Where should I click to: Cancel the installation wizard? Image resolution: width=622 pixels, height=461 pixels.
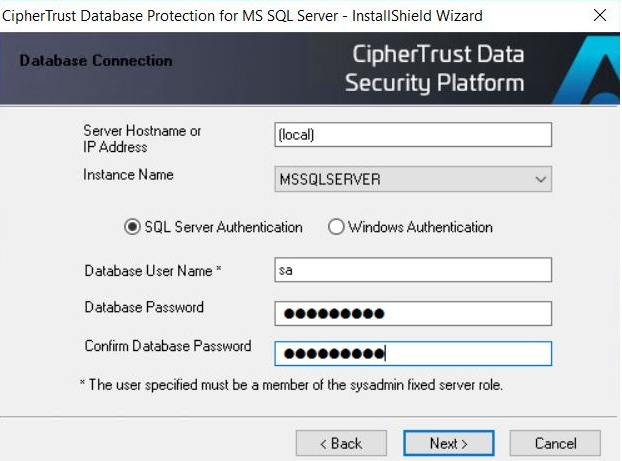coord(555,443)
